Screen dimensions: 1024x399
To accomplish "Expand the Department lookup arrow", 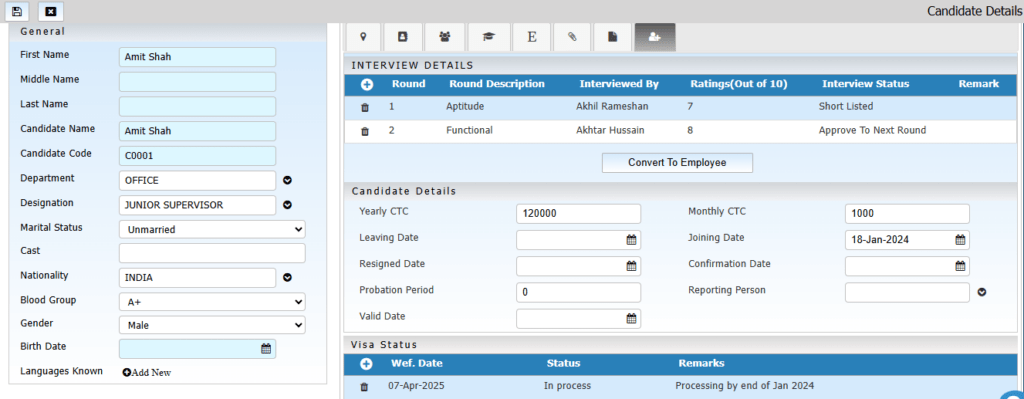I will pos(287,180).
